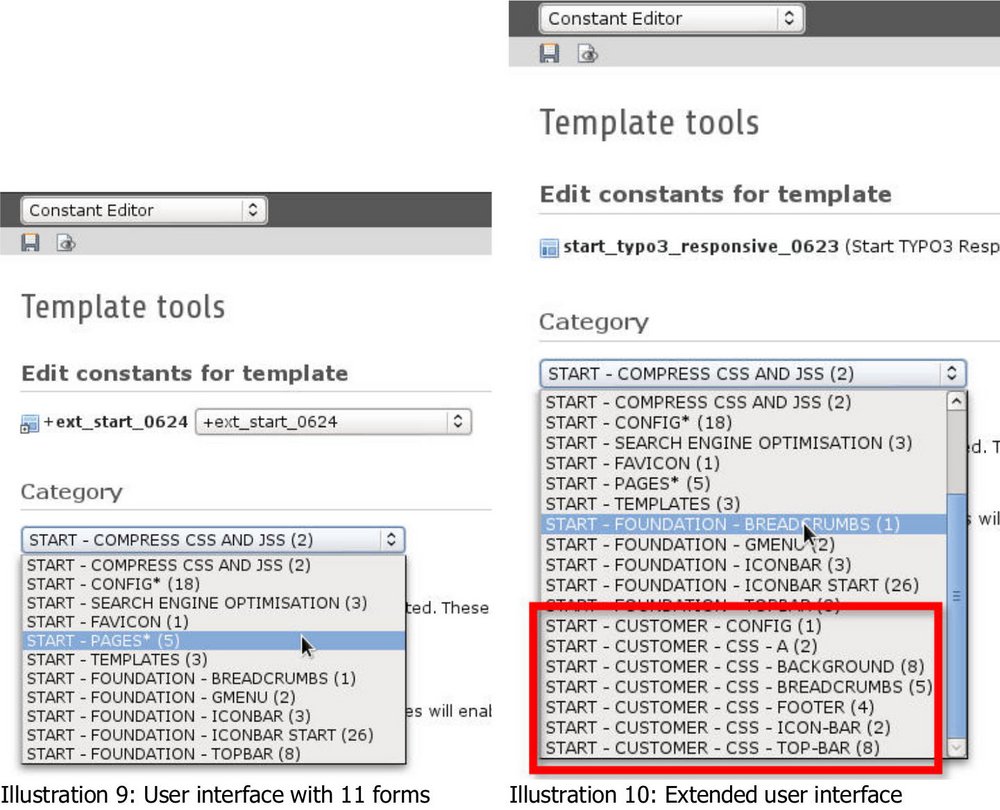
Task: Open the +ext_start_0624 template selector
Action: click(x=333, y=422)
